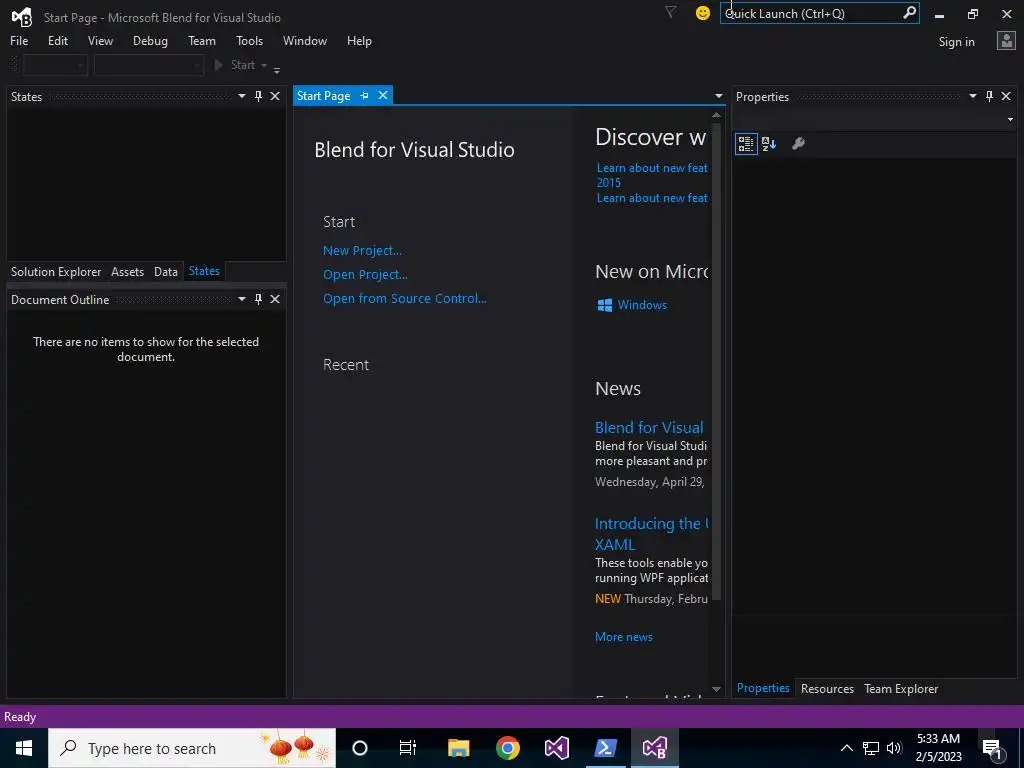Sort properties alphabetically with A-Z icon
The height and width of the screenshot is (768, 1024).
pos(769,144)
